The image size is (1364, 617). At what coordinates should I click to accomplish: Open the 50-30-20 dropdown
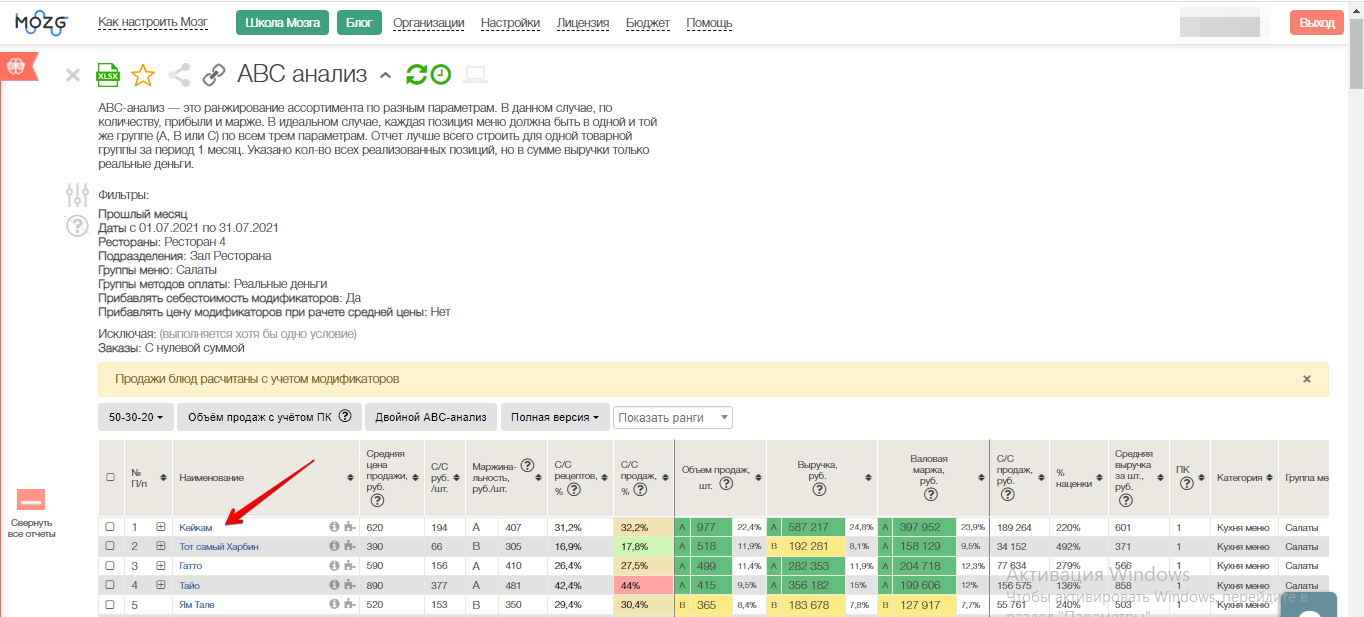[x=135, y=417]
